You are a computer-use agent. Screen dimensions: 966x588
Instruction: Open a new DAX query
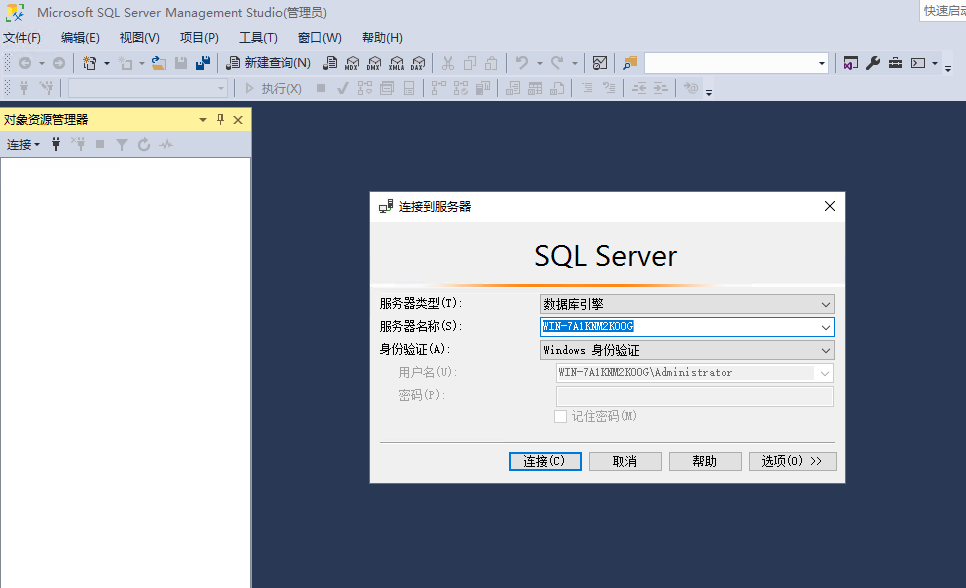pos(418,63)
